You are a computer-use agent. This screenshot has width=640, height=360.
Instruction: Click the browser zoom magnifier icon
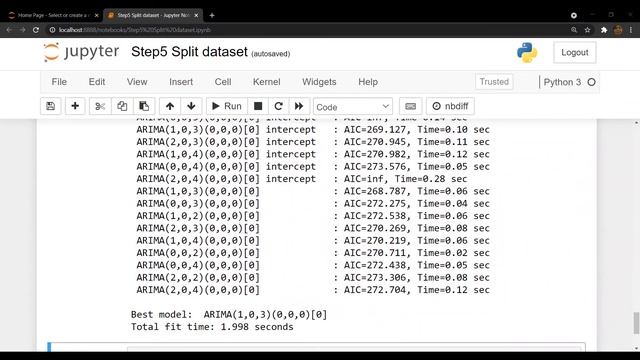pos(574,30)
